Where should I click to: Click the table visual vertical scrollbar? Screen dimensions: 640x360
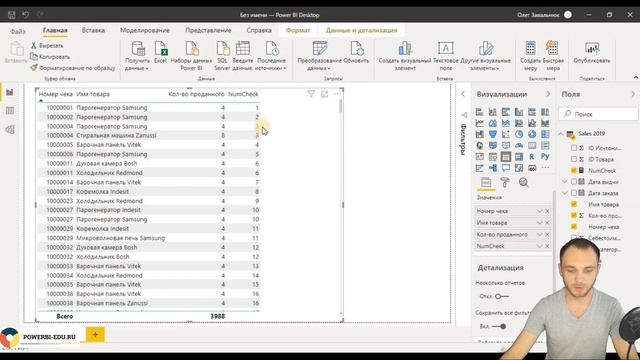pos(340,106)
